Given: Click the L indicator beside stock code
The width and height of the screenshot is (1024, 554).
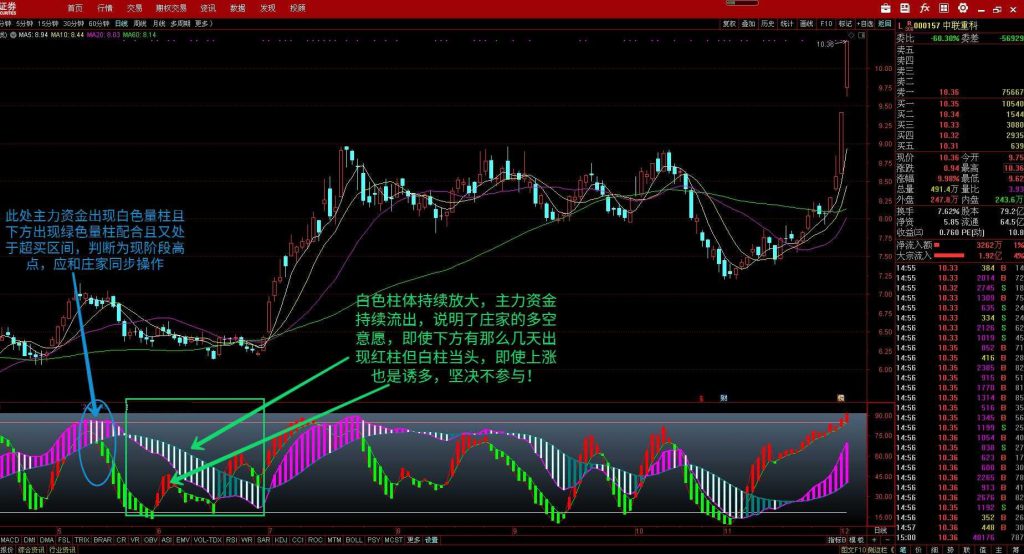Looking at the screenshot, I should [899, 22].
